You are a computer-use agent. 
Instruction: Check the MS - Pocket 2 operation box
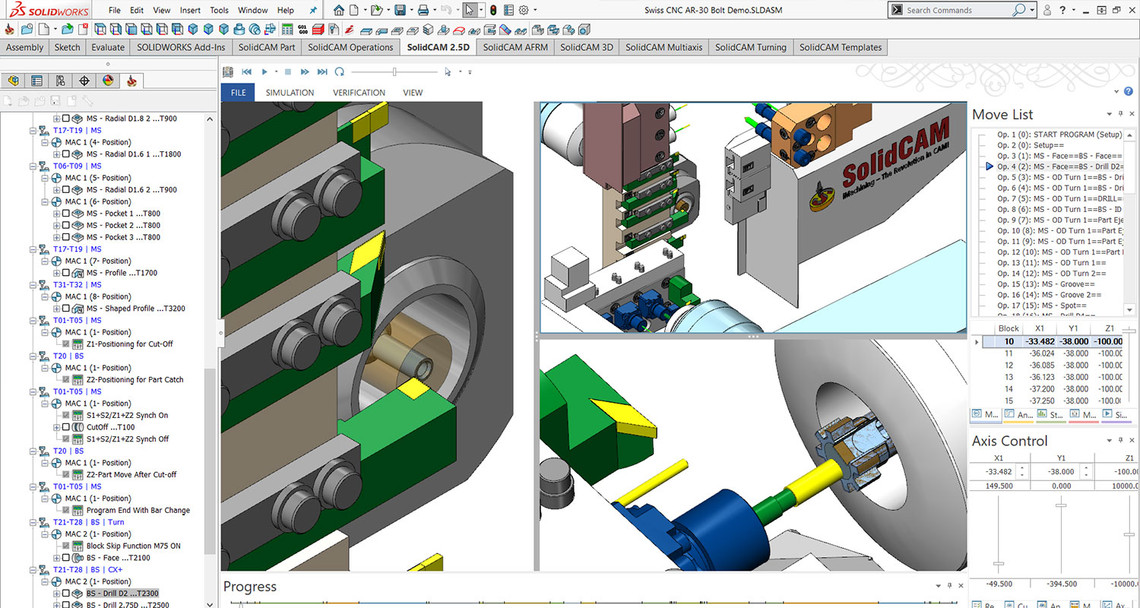[x=66, y=225]
